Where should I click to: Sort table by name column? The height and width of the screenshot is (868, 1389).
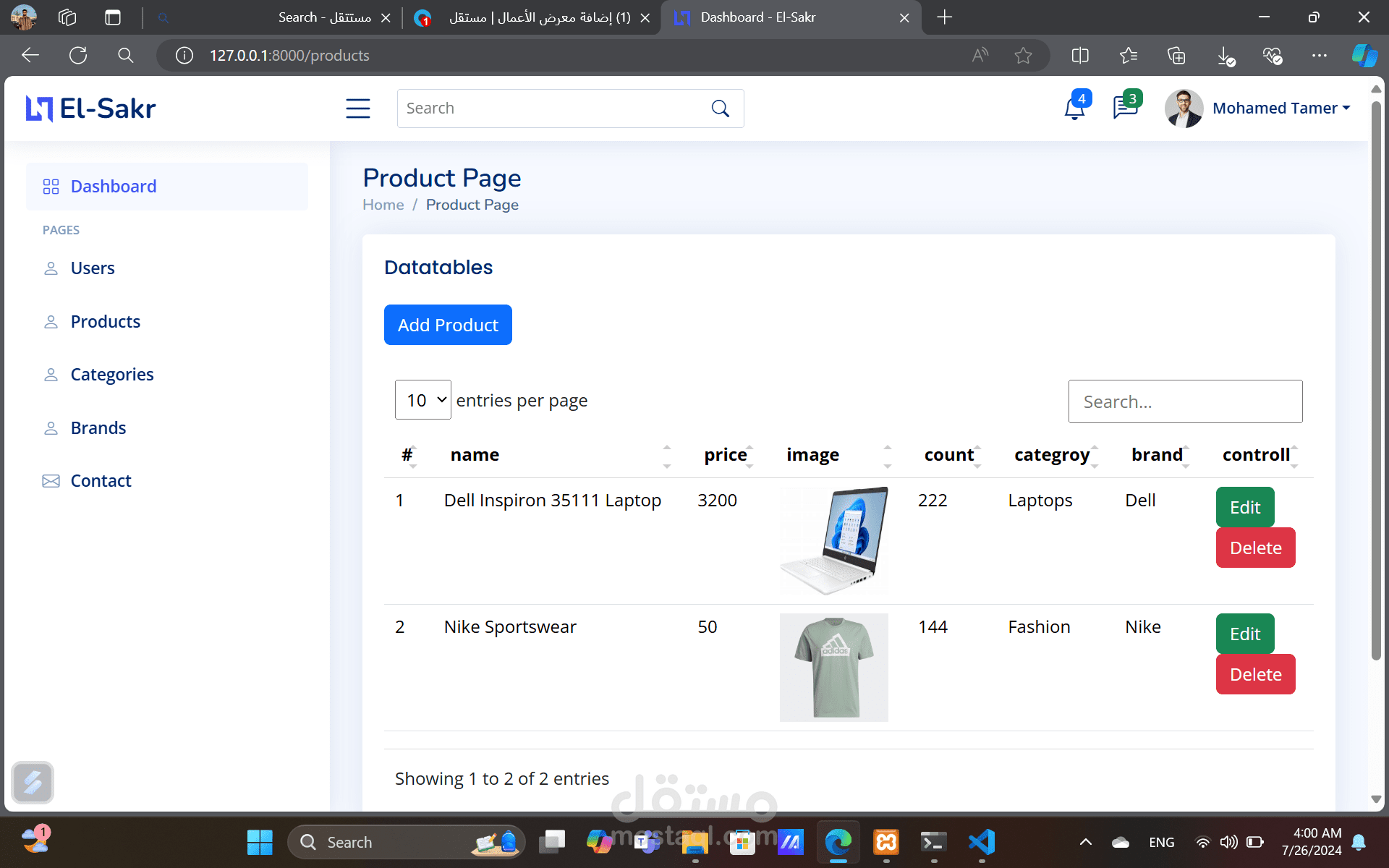(x=475, y=455)
